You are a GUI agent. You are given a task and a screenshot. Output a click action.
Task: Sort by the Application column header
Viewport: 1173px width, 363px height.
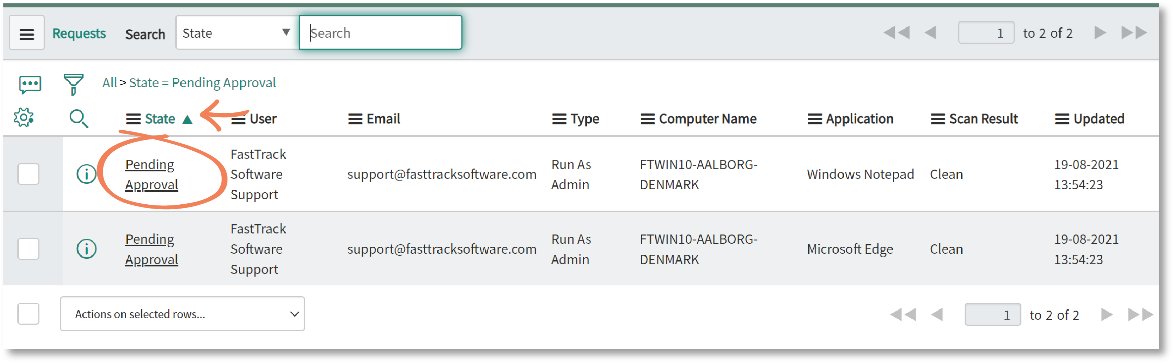pyautogui.click(x=860, y=119)
